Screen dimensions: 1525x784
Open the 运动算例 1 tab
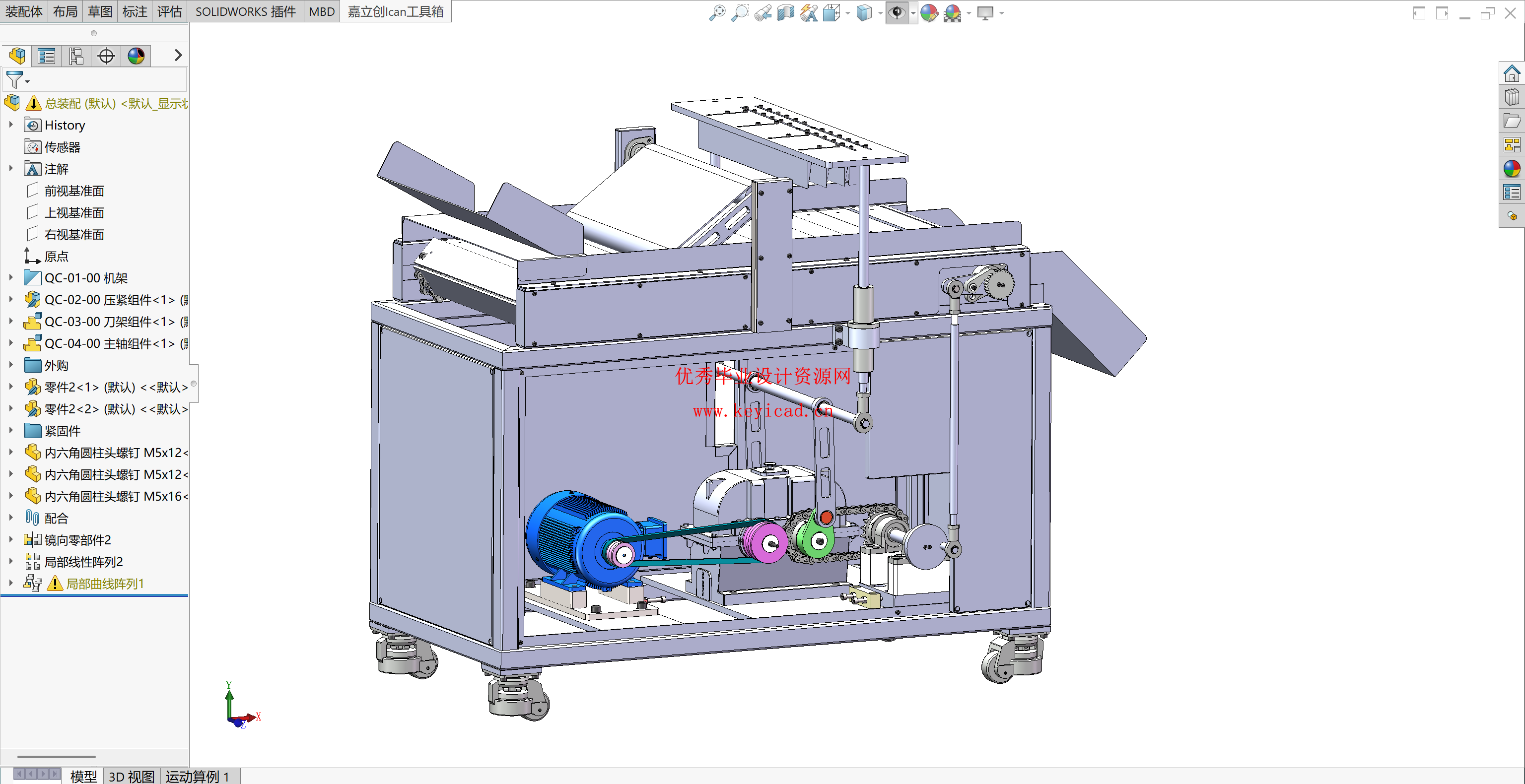point(197,776)
